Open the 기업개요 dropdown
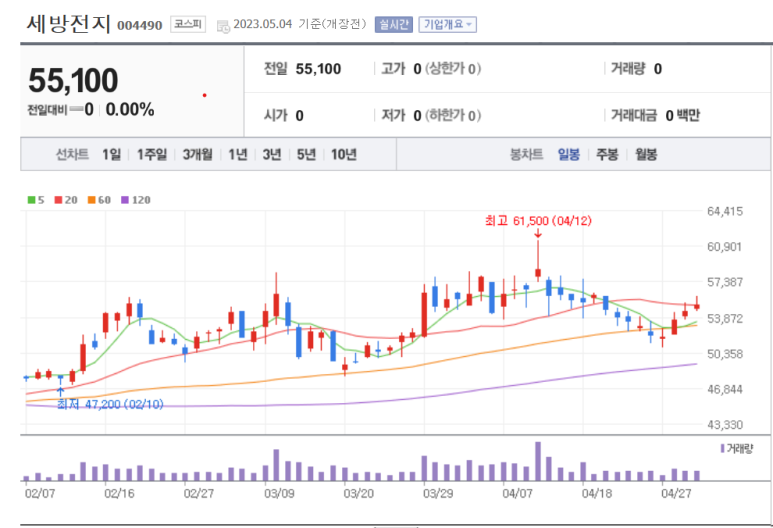Screen dimensions: 773x528 tap(448, 24)
